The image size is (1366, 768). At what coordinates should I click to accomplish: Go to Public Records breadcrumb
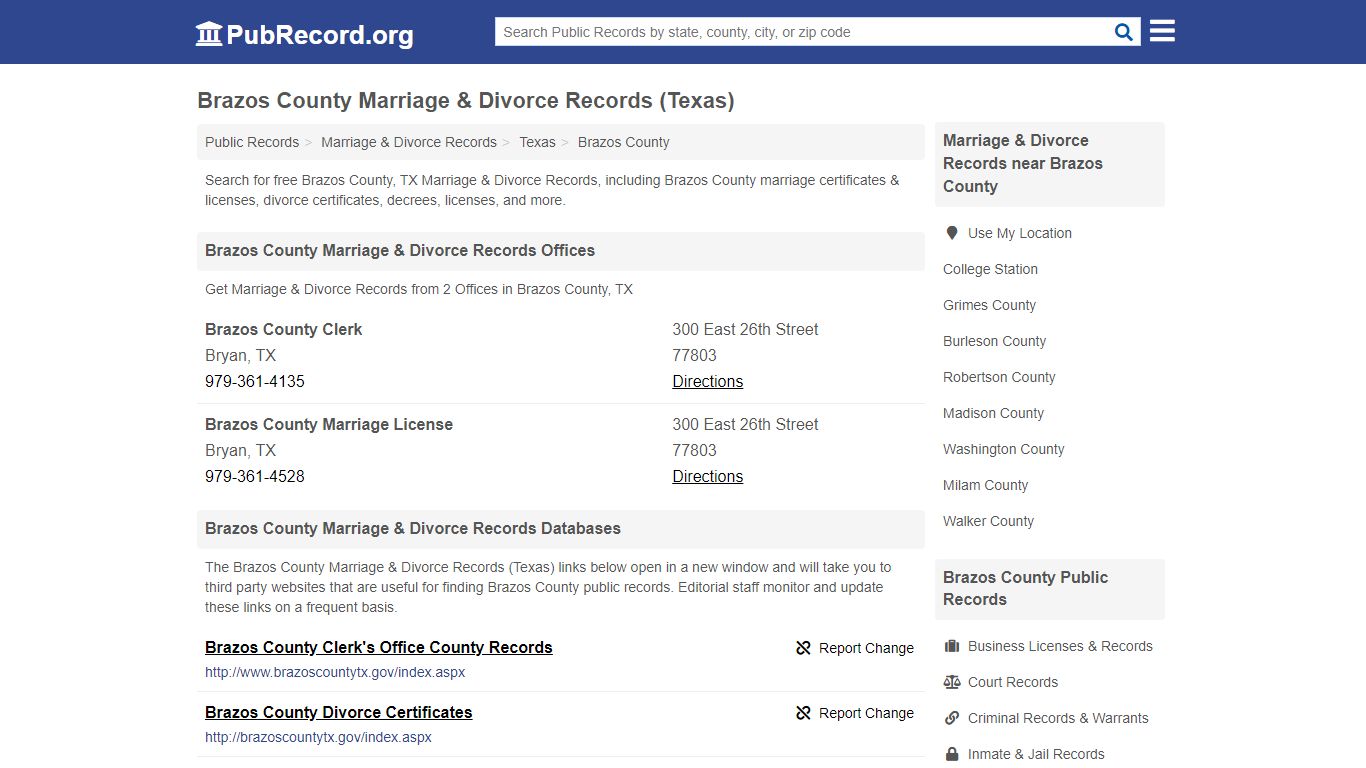(x=252, y=142)
